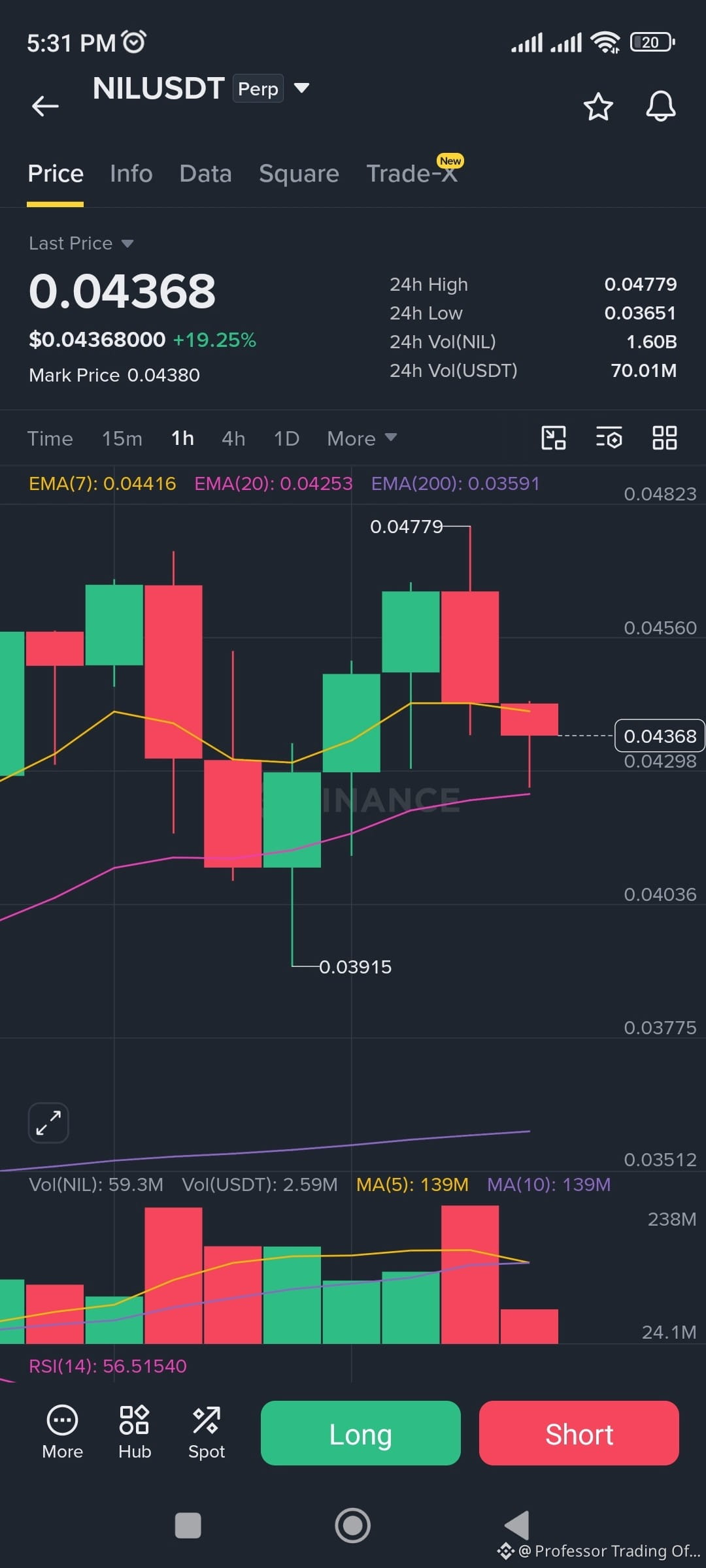Tap Android recent apps square button
706x1568 pixels.
tap(188, 1526)
